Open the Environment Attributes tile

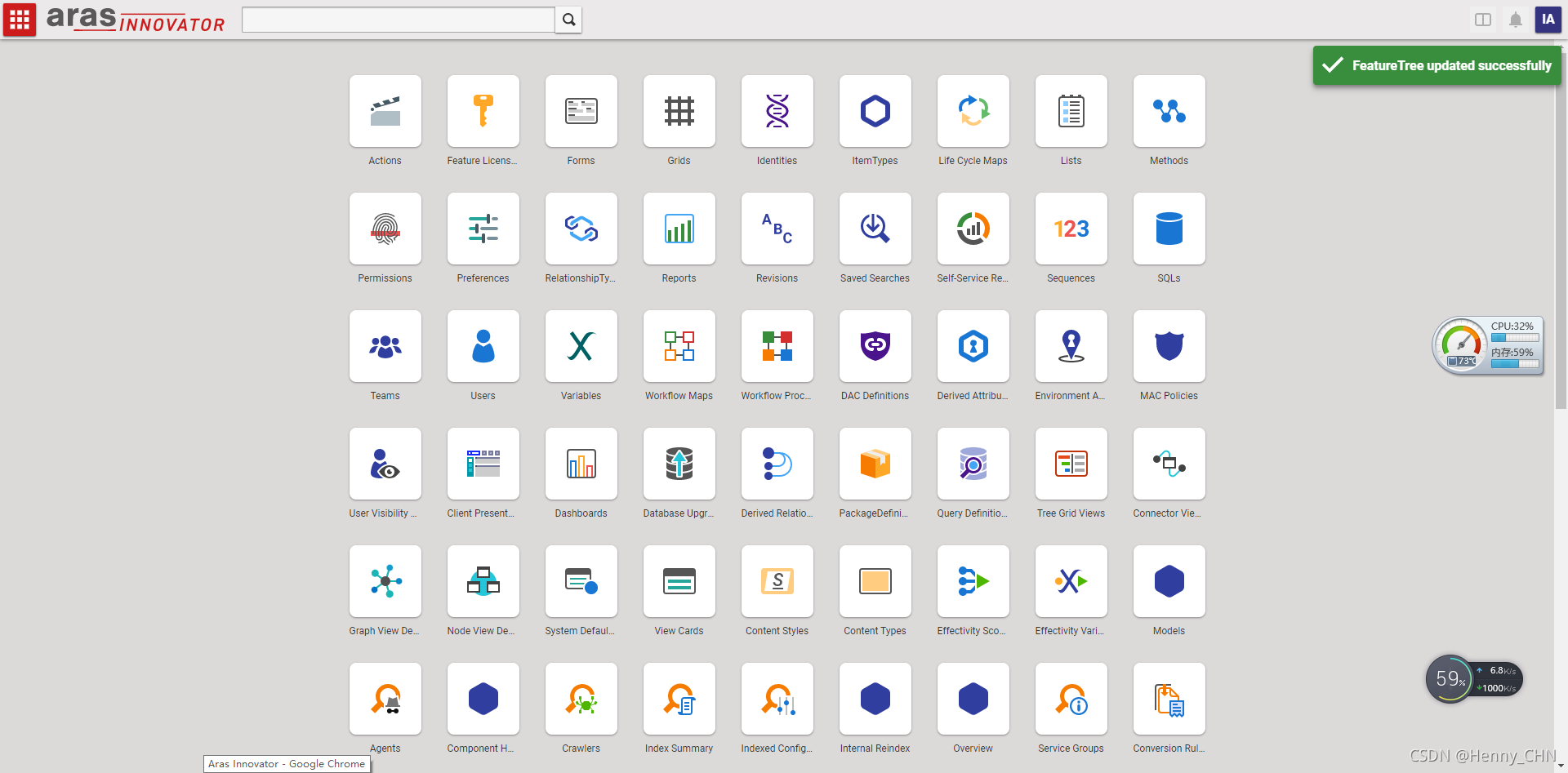tap(1071, 346)
